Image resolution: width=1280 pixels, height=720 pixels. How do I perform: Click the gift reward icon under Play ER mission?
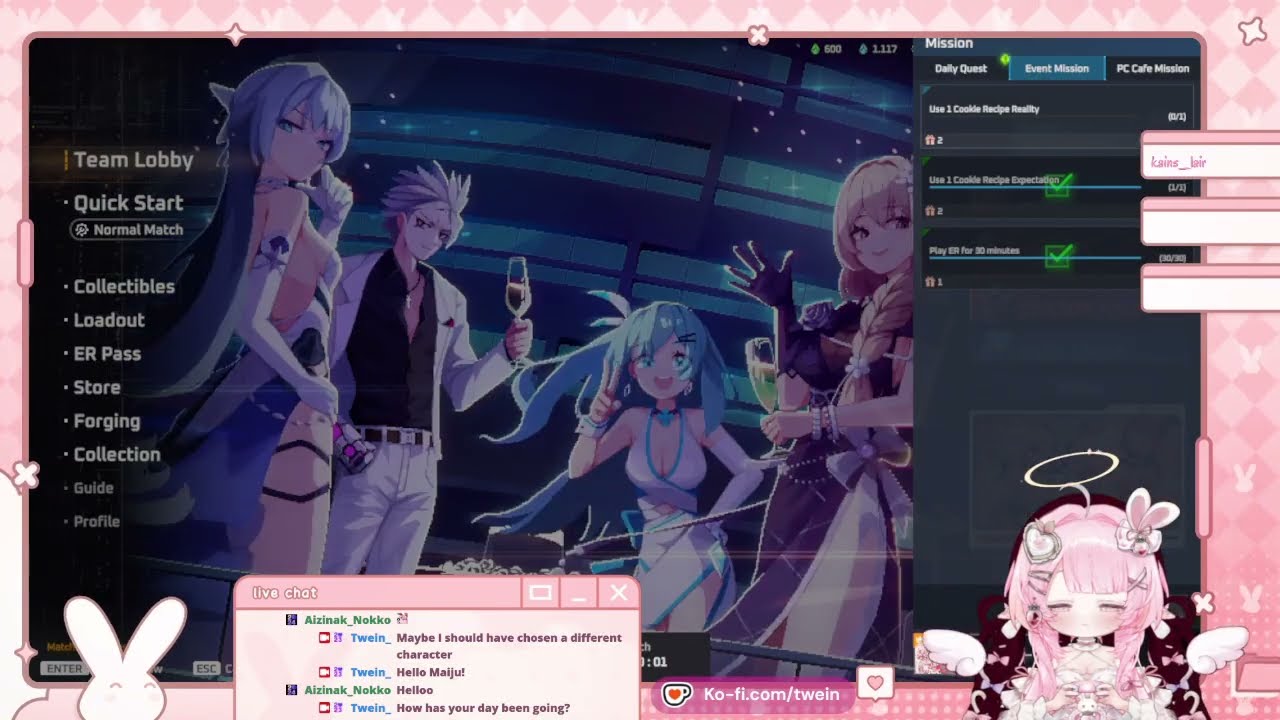click(x=930, y=282)
